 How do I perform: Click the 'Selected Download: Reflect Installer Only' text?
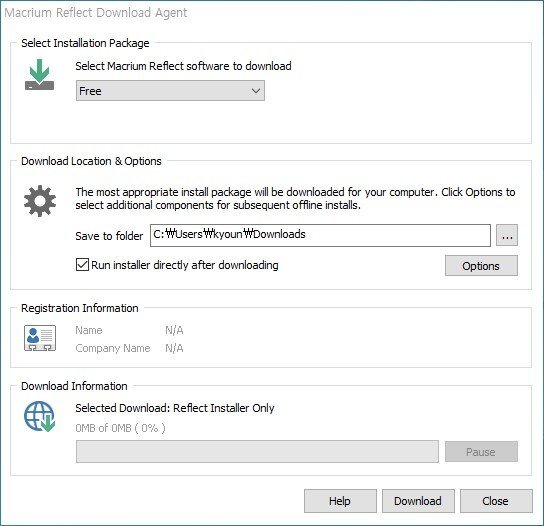(175, 408)
